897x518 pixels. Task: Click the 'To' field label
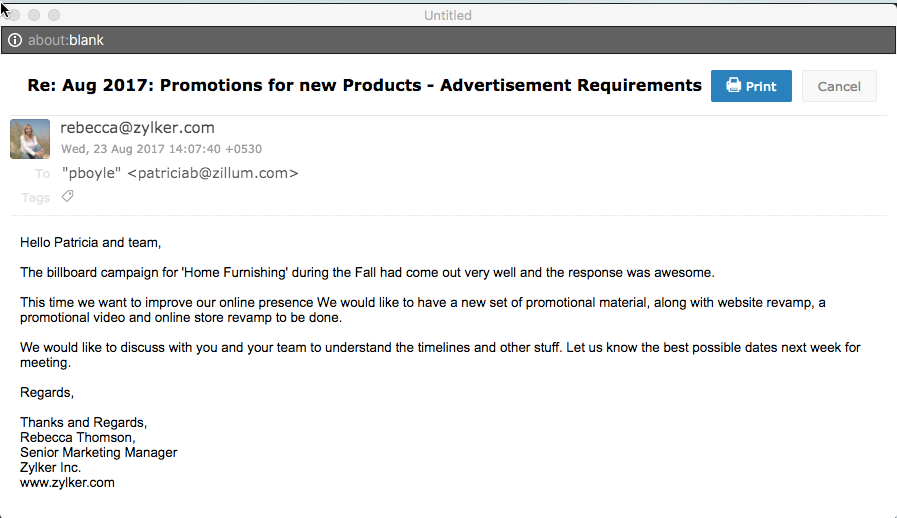click(42, 174)
